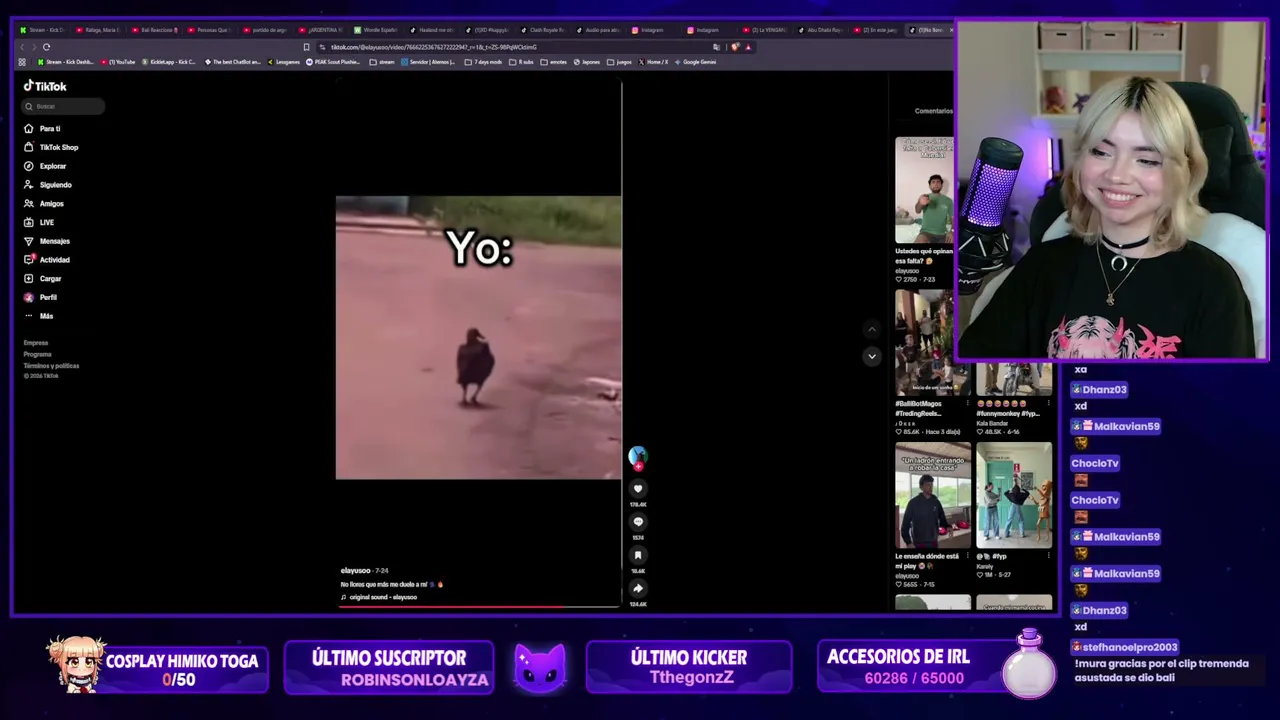Open the Karely #fyp dancing video
The height and width of the screenshot is (720, 1280).
pos(1014,496)
